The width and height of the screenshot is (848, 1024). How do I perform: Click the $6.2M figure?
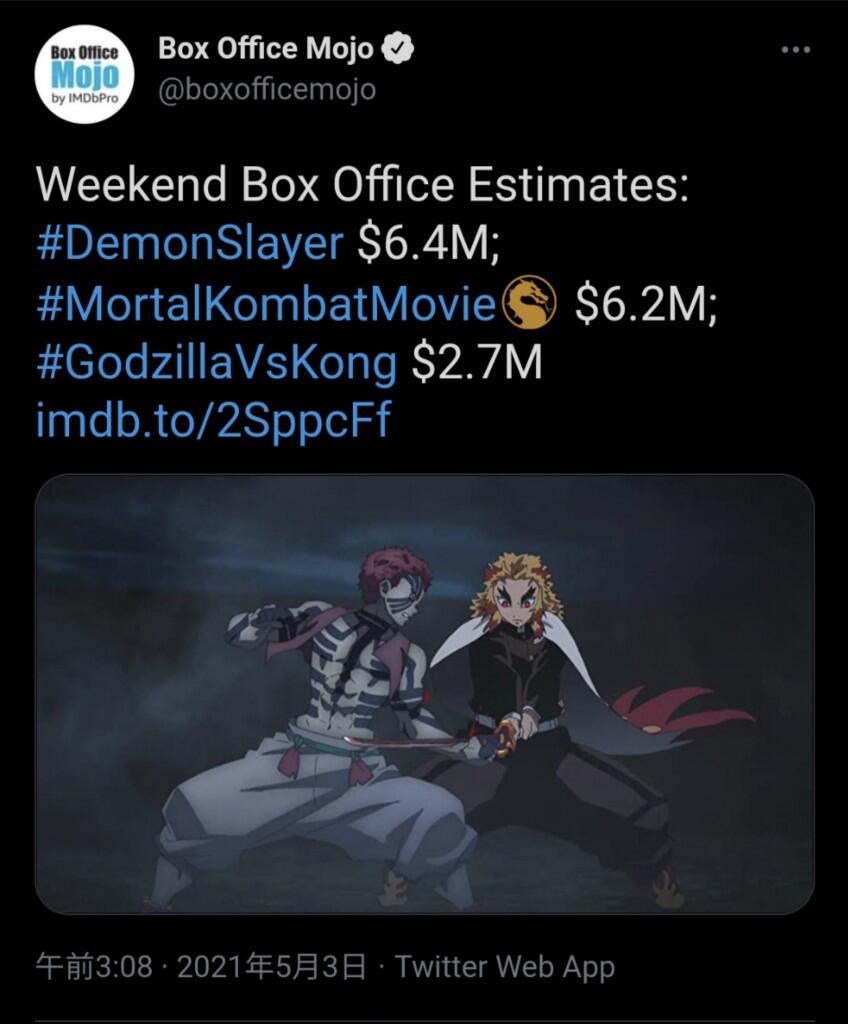point(646,304)
